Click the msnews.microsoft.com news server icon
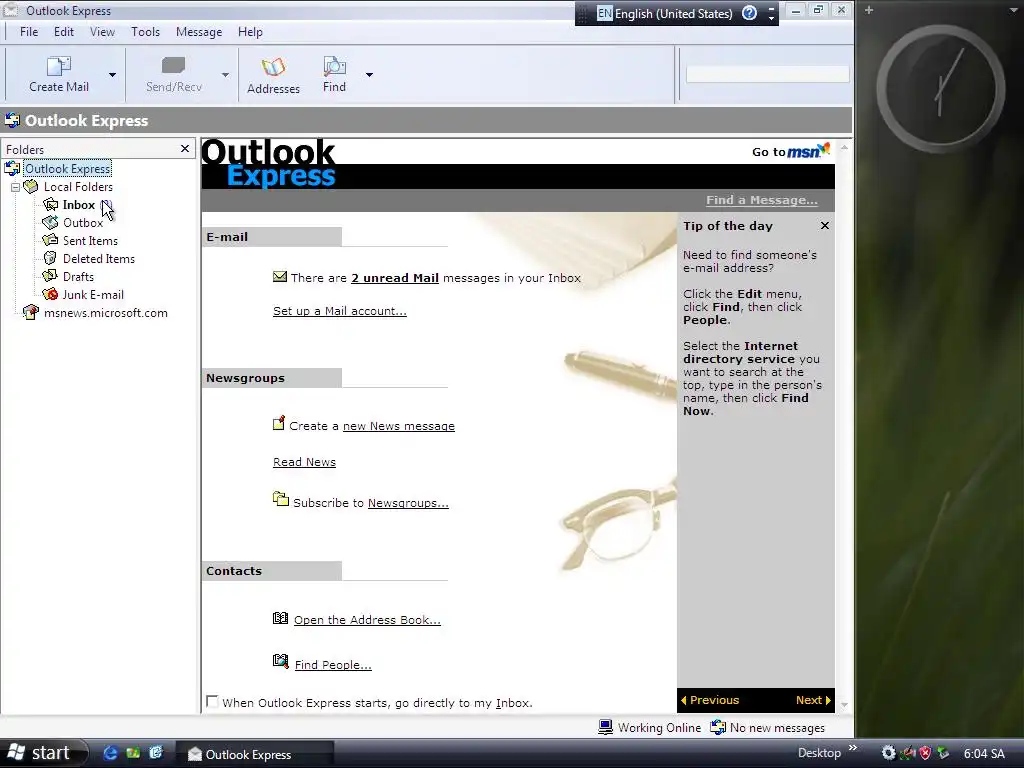This screenshot has height=768, width=1024. coord(30,312)
